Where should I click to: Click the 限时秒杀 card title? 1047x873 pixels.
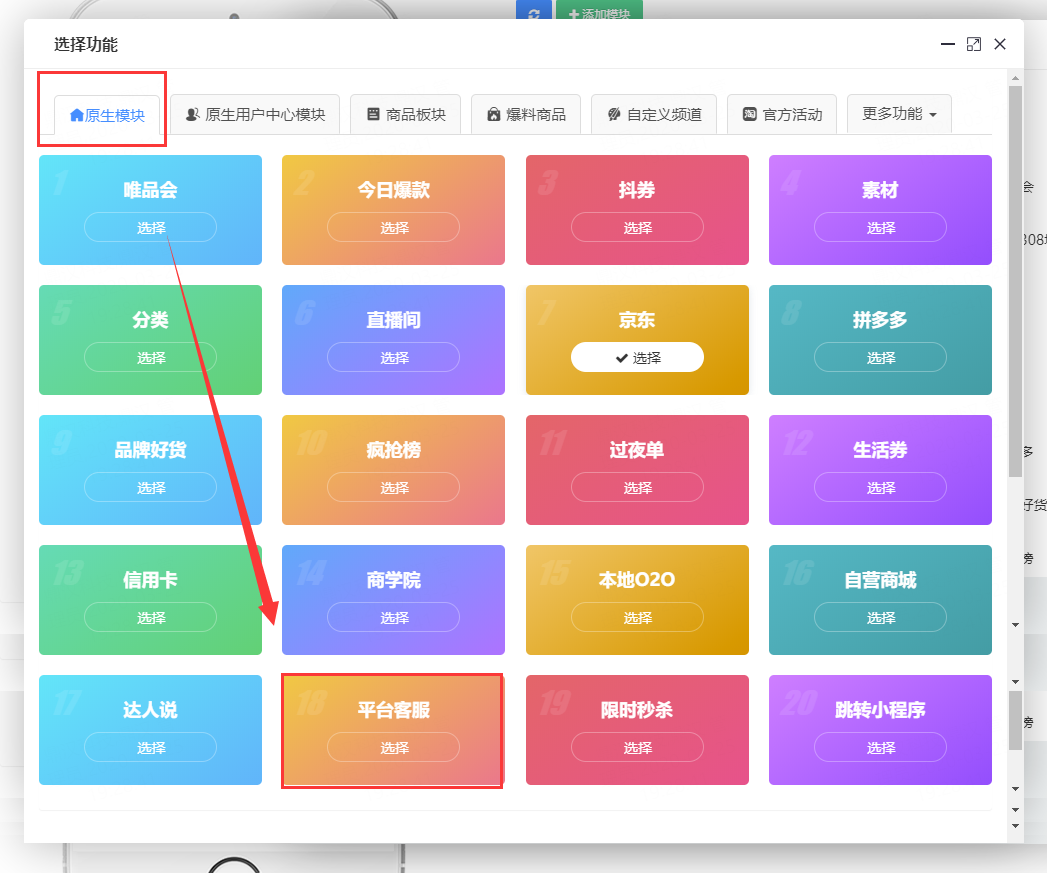pos(637,709)
